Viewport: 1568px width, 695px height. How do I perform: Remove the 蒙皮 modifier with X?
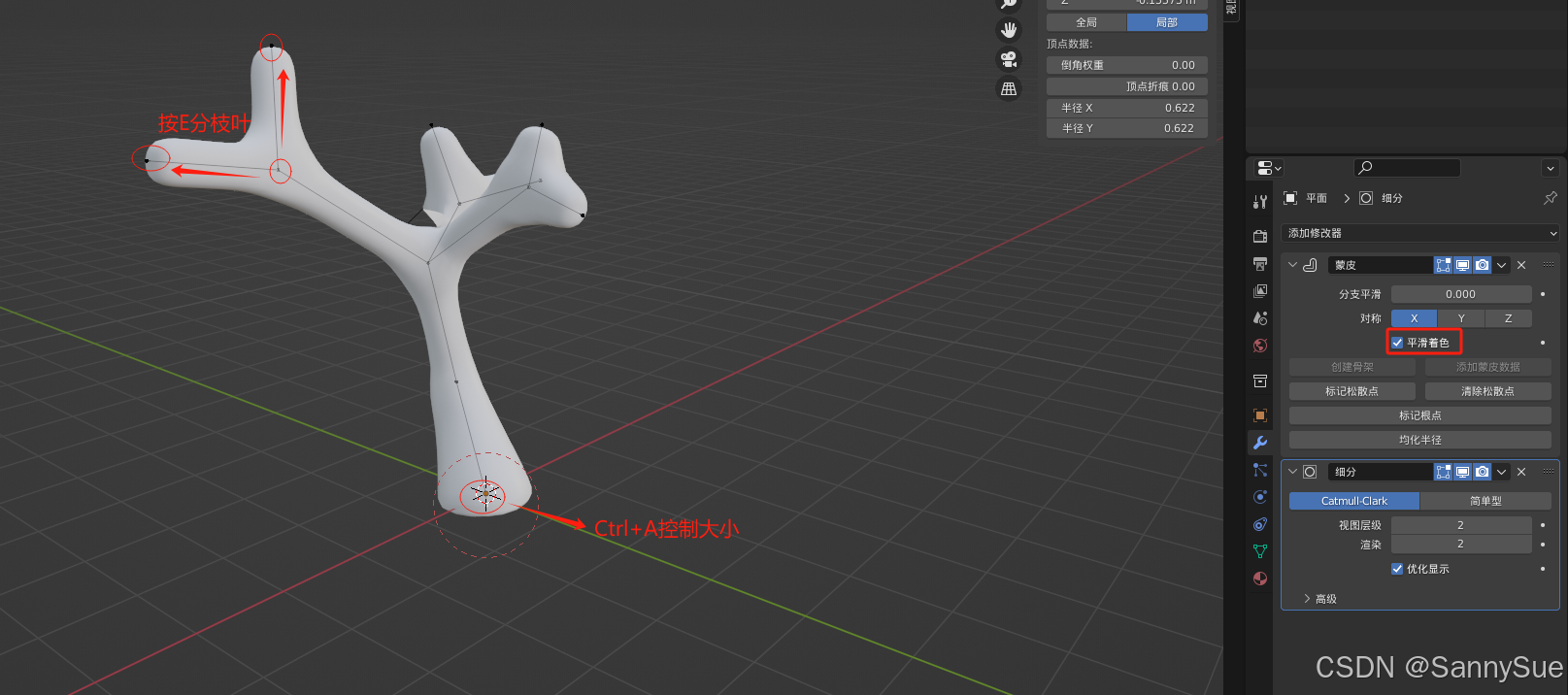(1521, 265)
